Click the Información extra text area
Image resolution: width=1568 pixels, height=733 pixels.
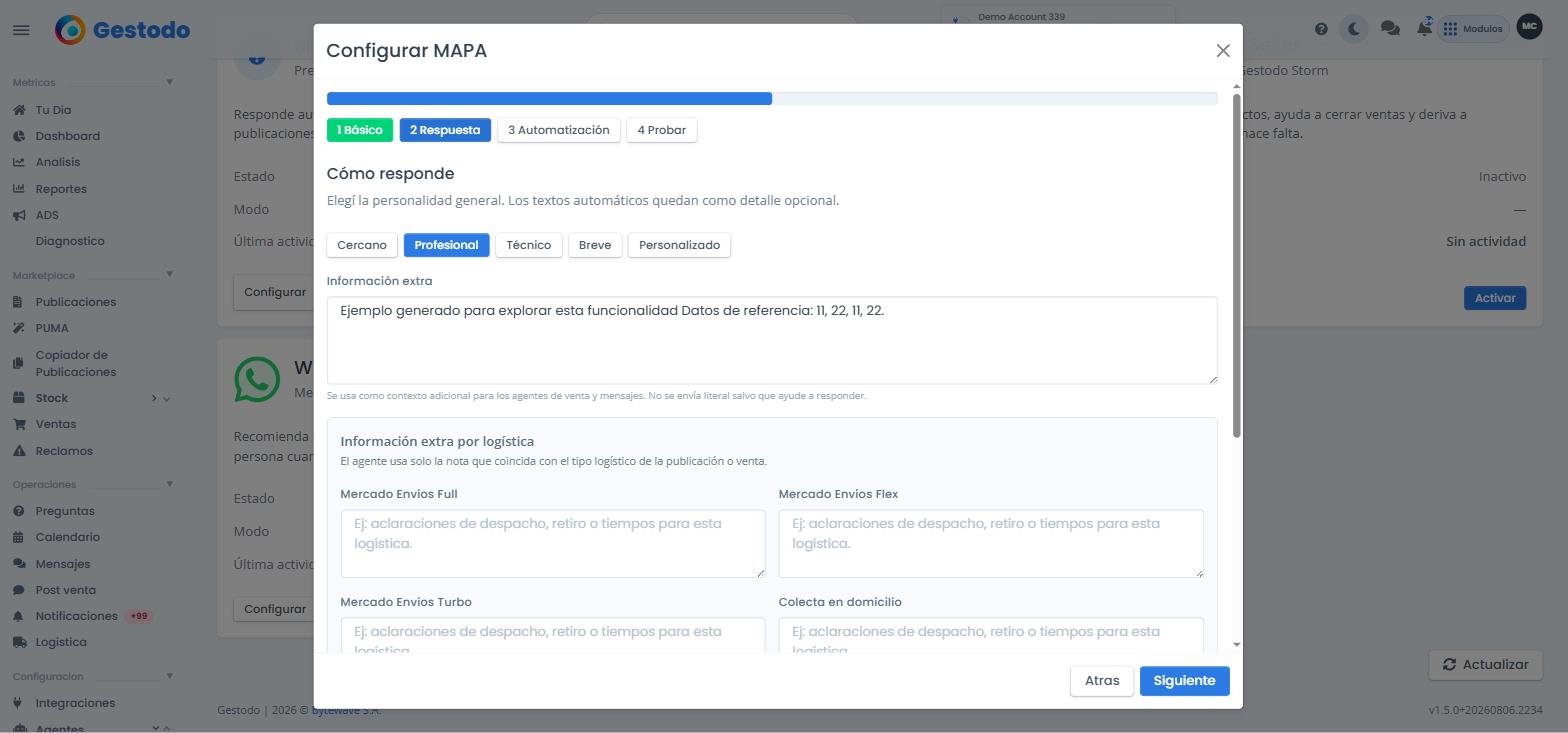(772, 340)
